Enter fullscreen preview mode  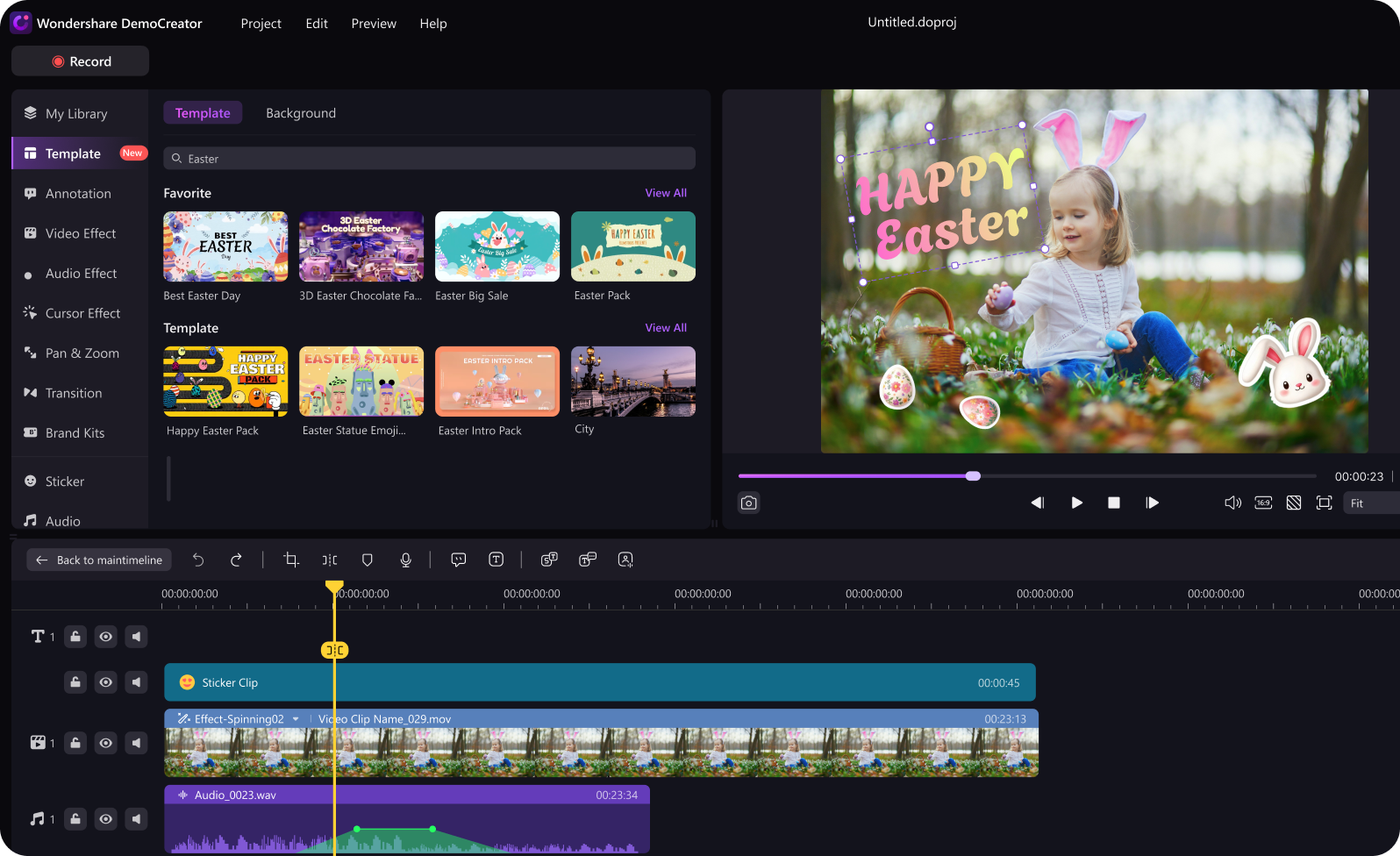tap(1325, 503)
